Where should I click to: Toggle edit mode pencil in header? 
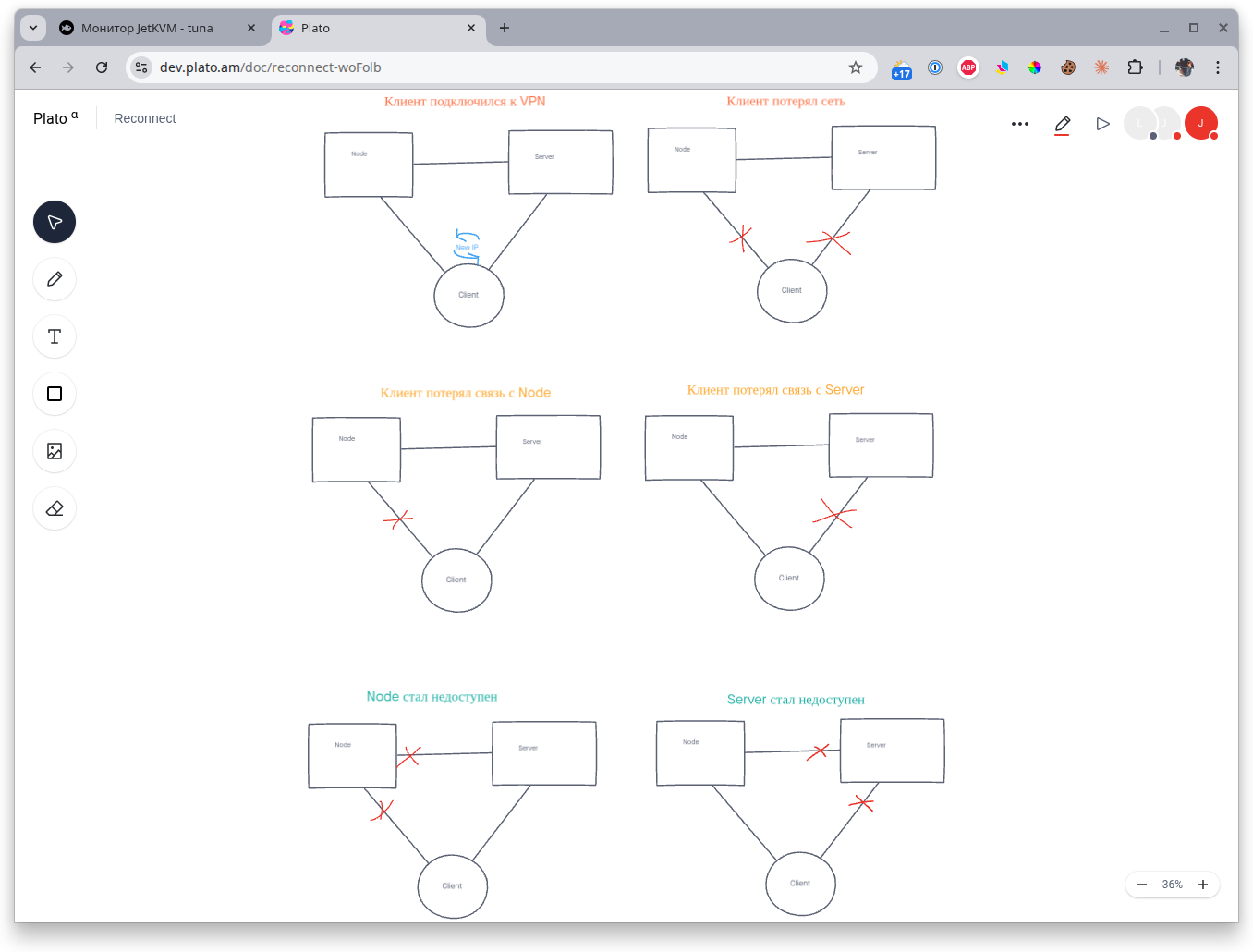(1063, 124)
